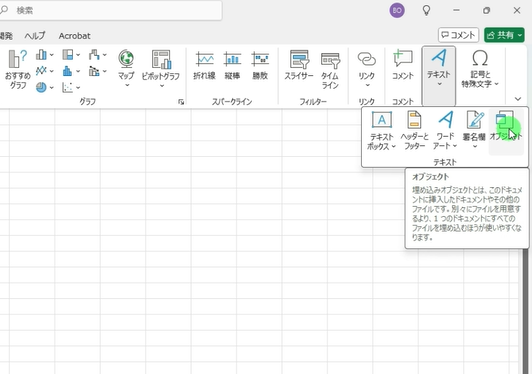The width and height of the screenshot is (532, 374).
Task: Click the PivotChart (ピボットグラフ) icon
Action: [x=161, y=59]
